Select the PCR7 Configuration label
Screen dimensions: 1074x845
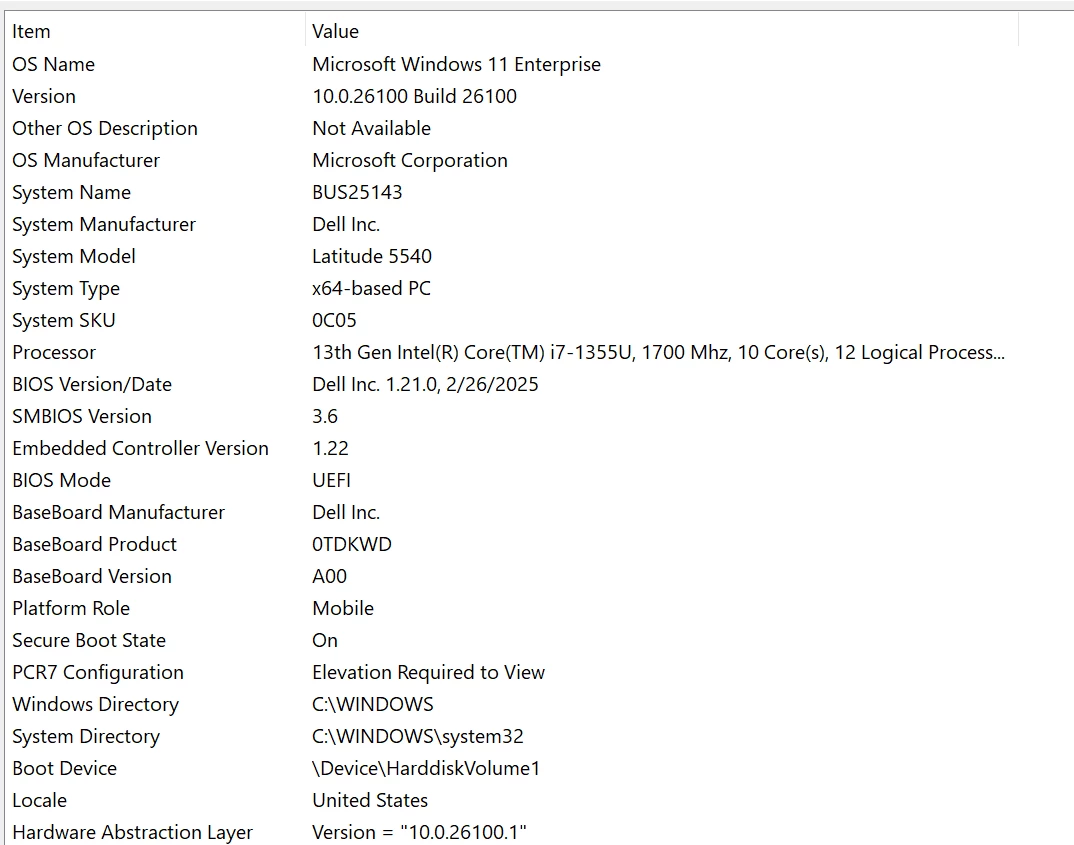[x=98, y=672]
